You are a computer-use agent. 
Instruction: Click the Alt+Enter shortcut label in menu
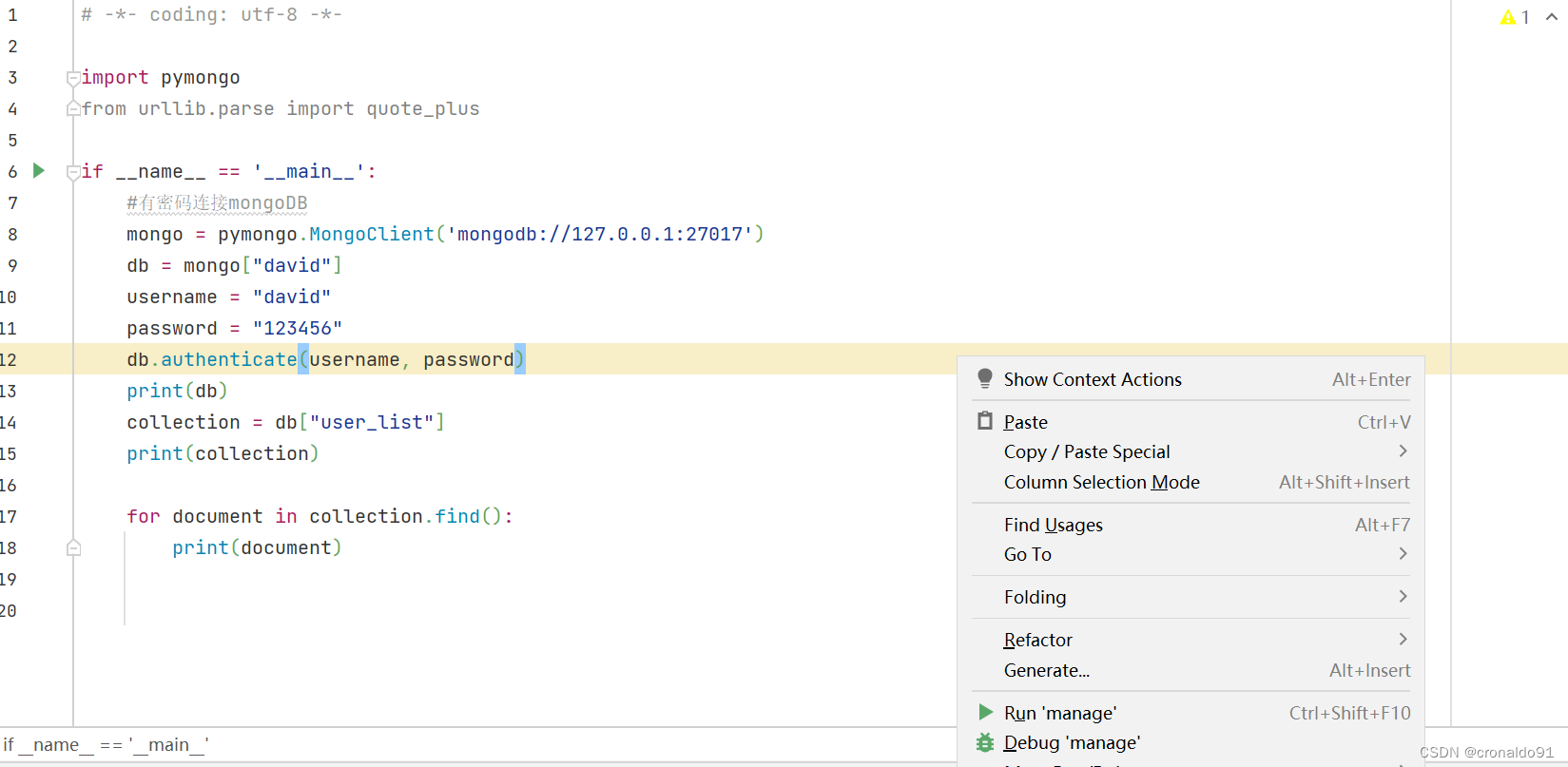[x=1371, y=379]
